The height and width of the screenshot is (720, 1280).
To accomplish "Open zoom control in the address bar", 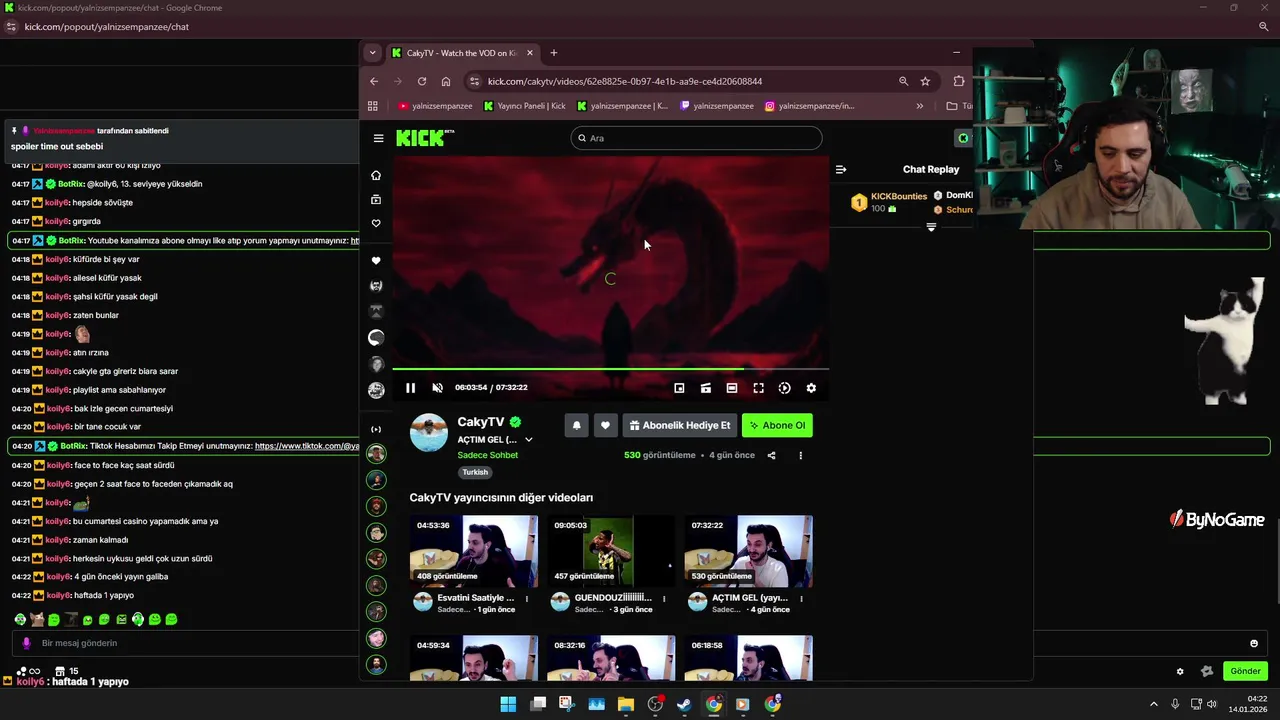I will [903, 81].
